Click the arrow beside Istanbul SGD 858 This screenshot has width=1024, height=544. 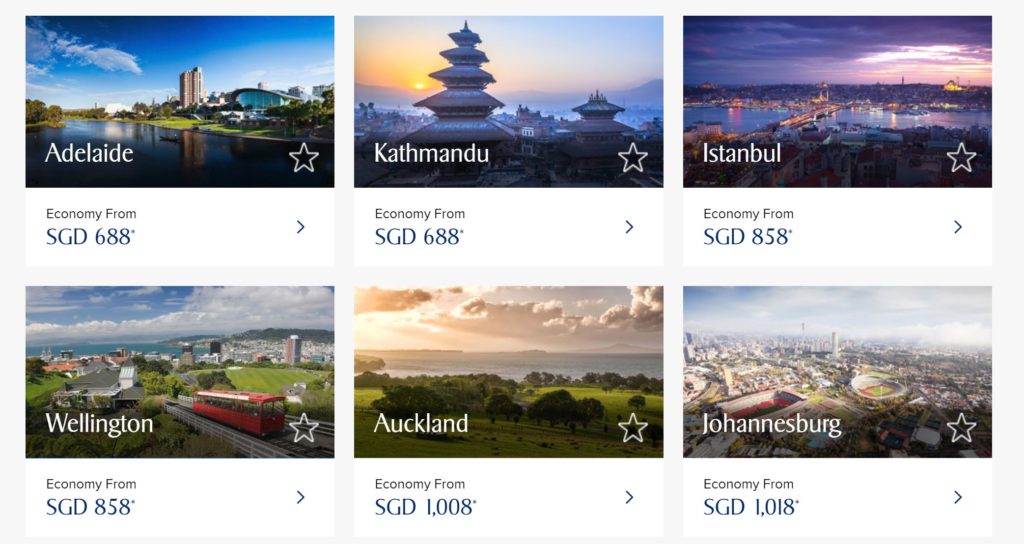(x=958, y=227)
